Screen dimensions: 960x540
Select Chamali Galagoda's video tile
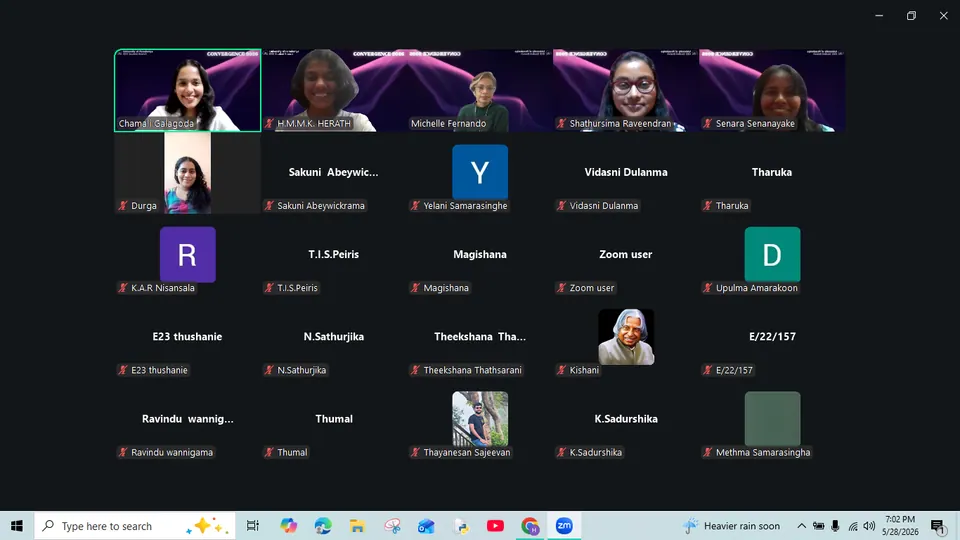coord(187,91)
